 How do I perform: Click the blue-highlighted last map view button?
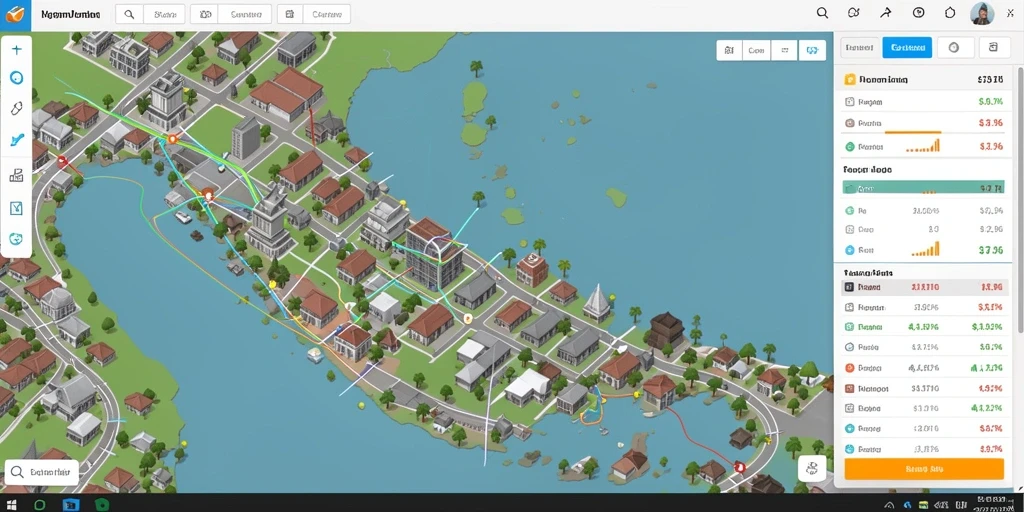[x=812, y=50]
